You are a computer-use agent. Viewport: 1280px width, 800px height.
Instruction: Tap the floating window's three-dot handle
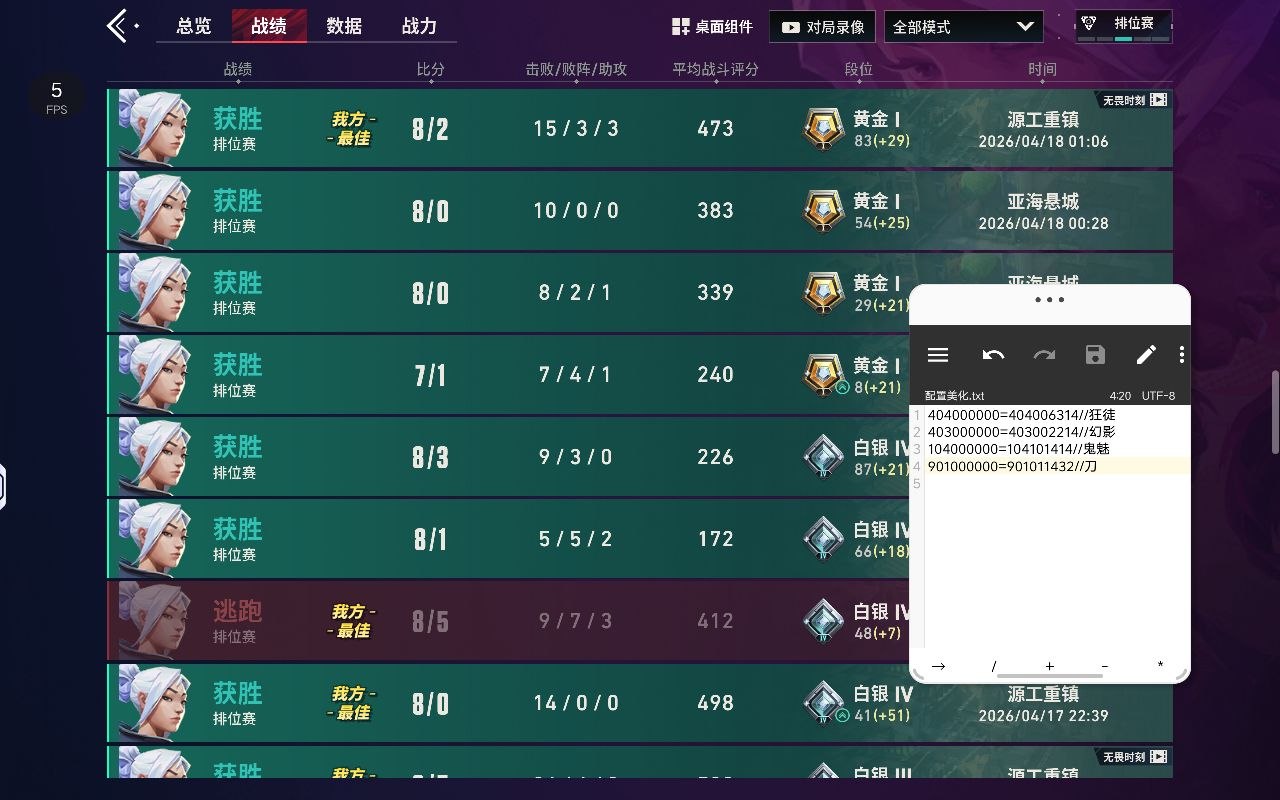click(1050, 299)
